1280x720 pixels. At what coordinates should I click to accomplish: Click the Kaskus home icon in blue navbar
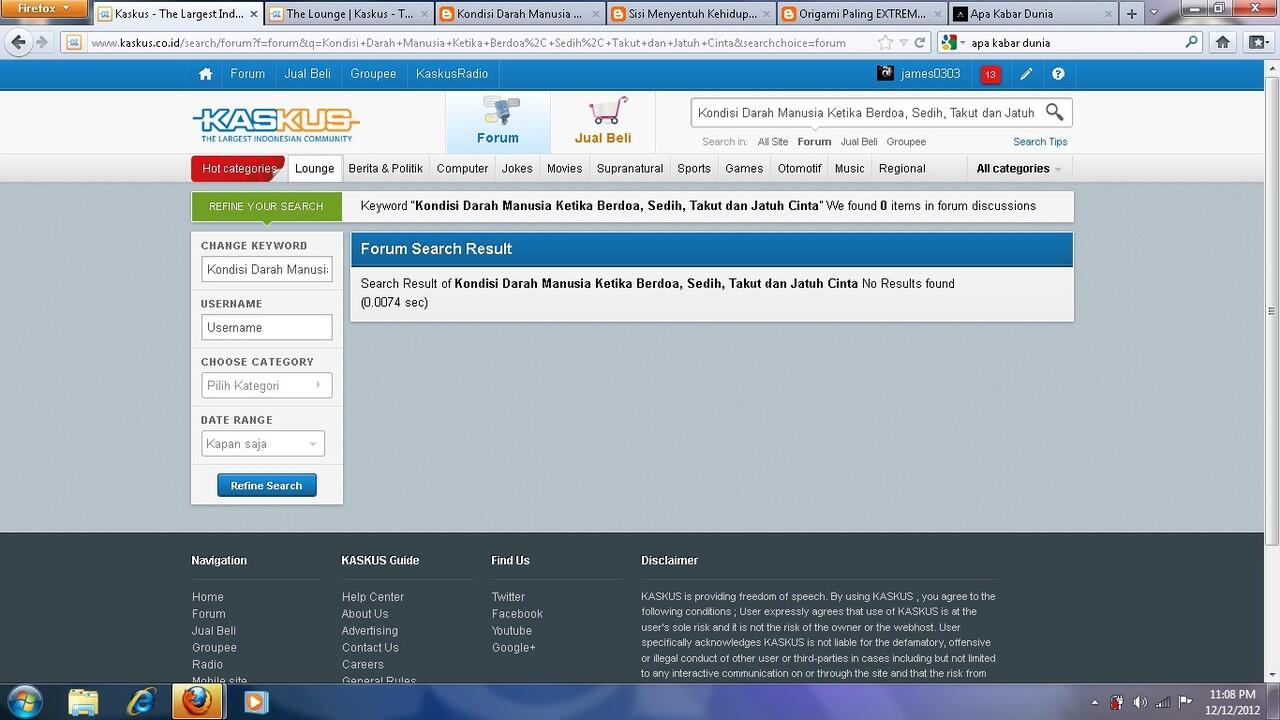(205, 74)
